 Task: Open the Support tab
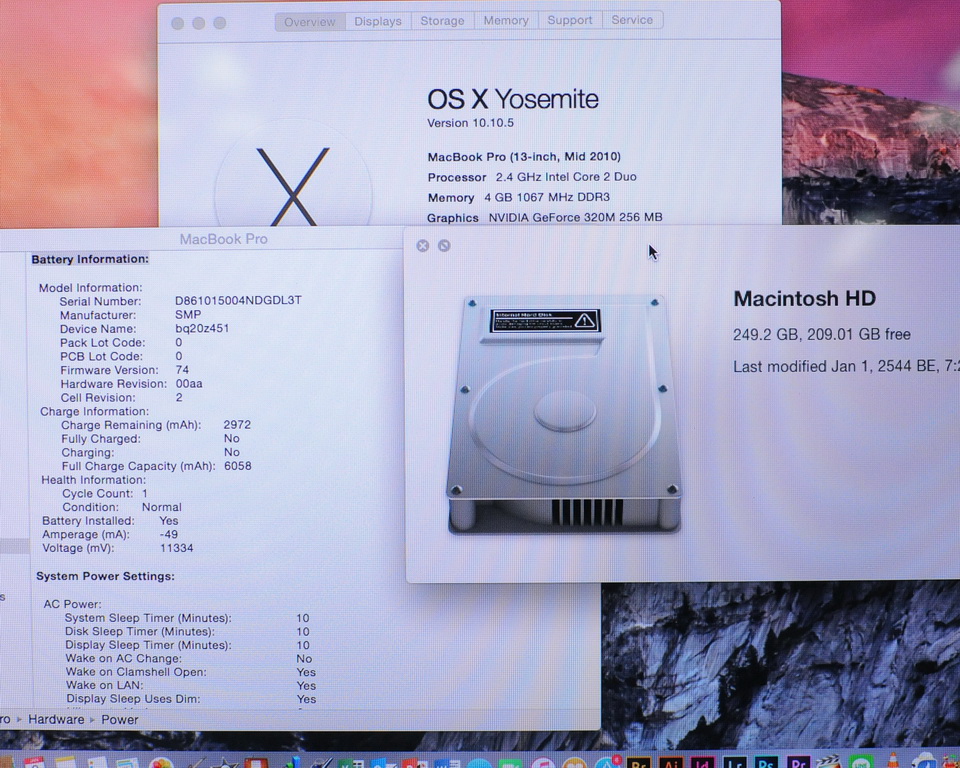(569, 20)
